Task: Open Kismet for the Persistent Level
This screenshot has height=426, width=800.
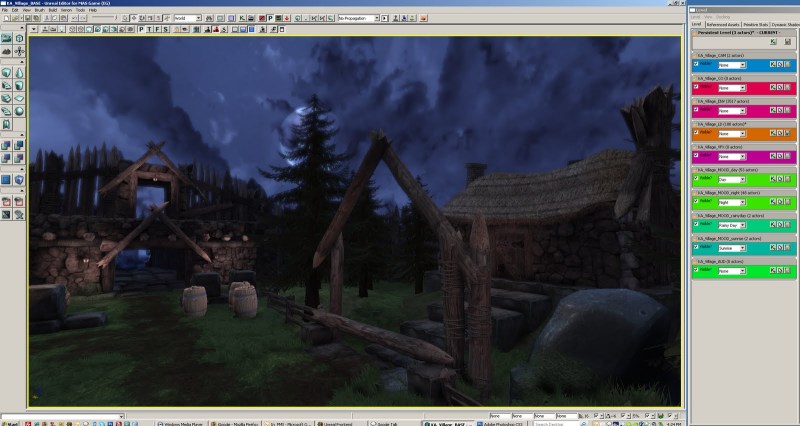Action: 773,42
